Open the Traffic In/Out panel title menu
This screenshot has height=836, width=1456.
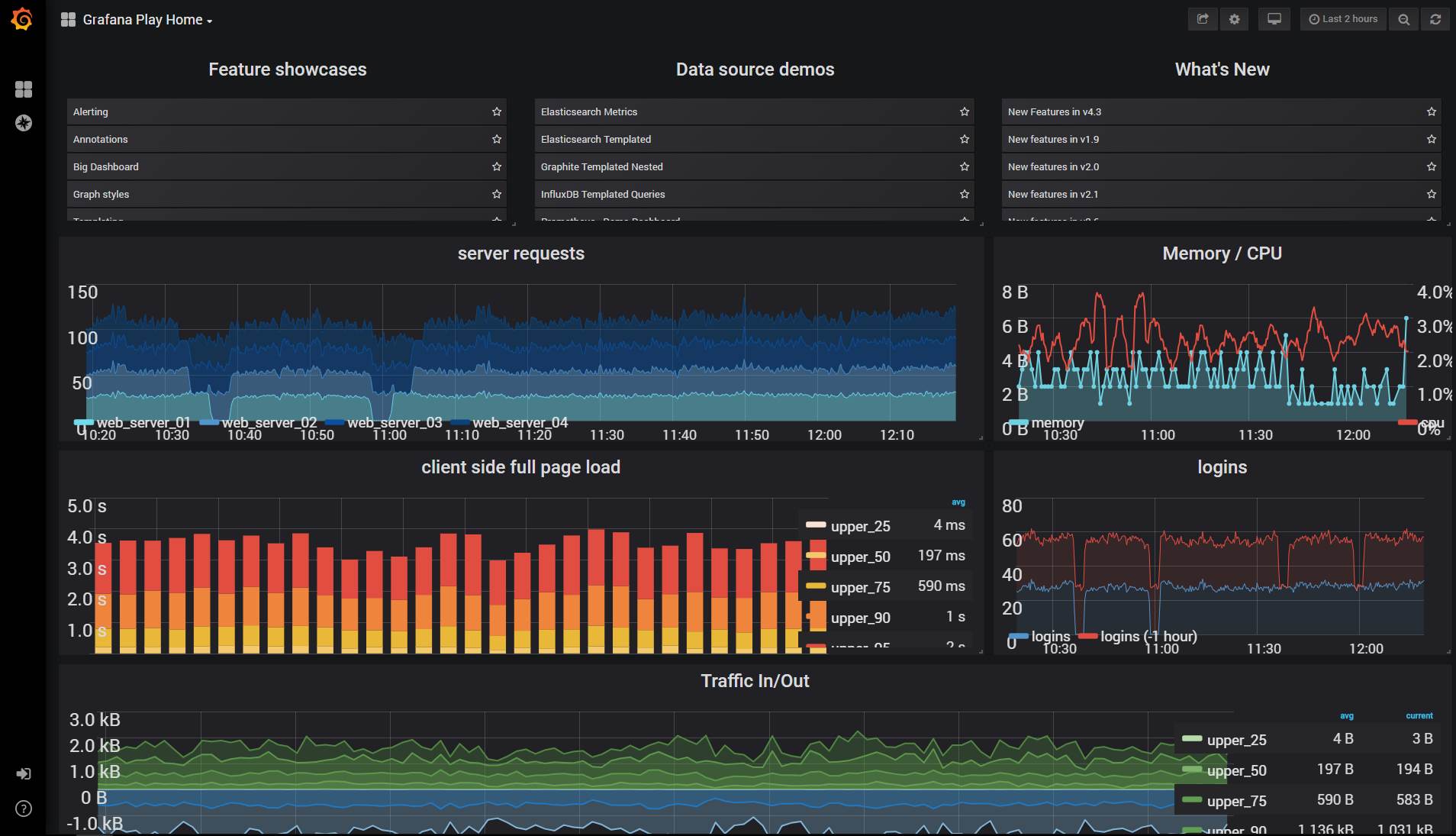click(x=755, y=681)
